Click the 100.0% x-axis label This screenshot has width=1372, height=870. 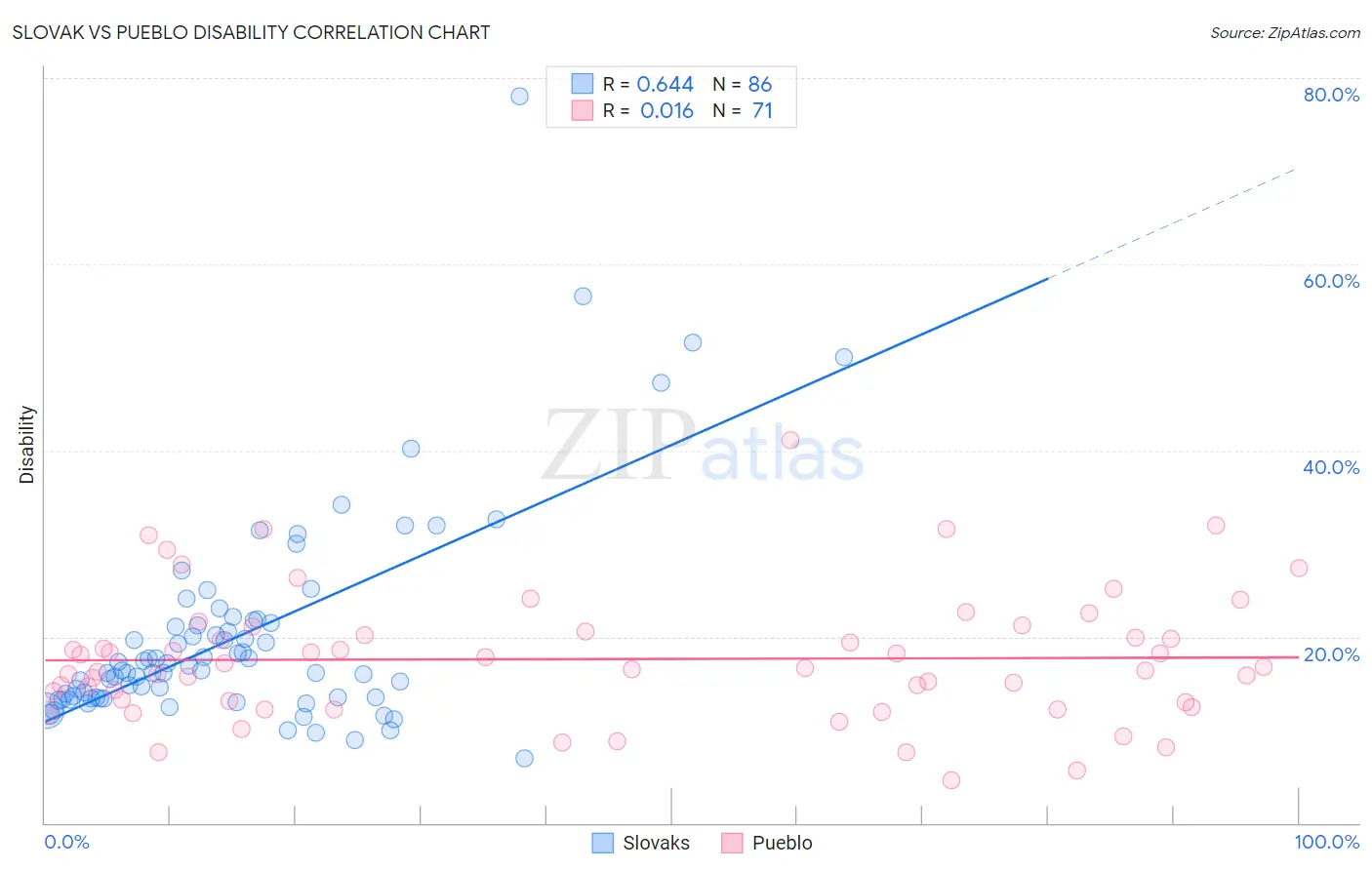1327,842
